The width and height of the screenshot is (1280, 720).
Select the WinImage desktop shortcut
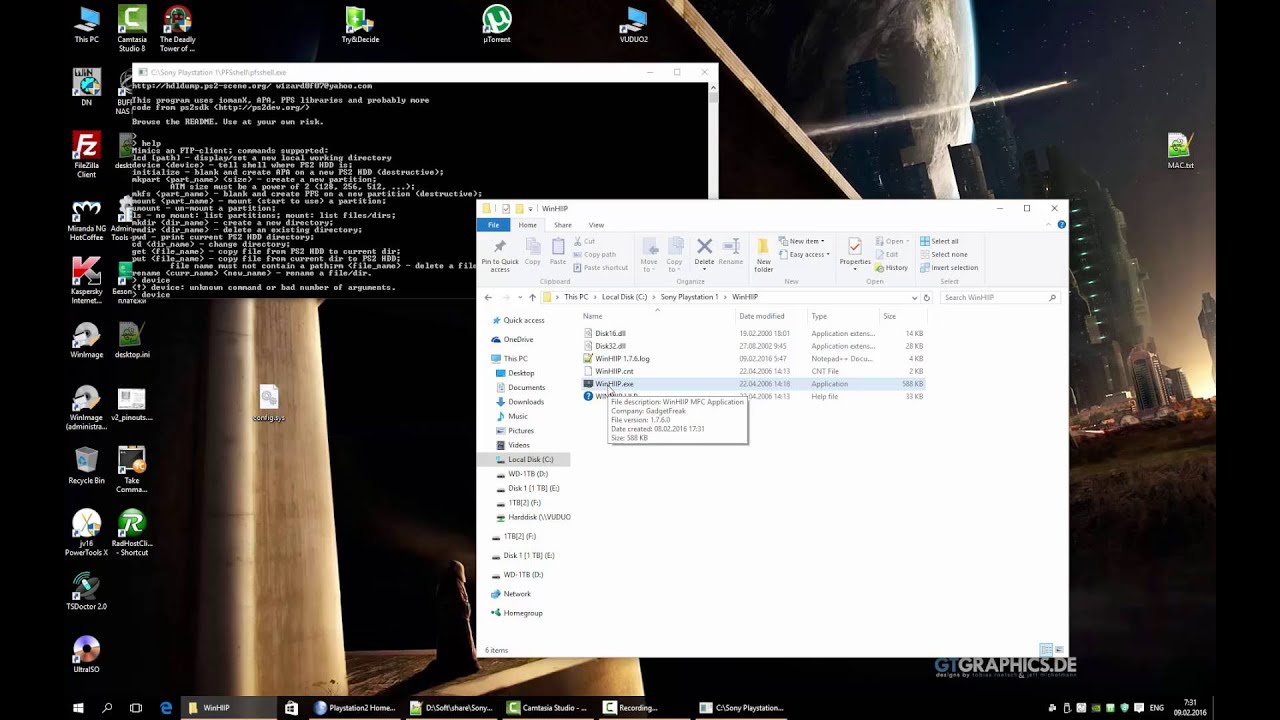point(87,340)
